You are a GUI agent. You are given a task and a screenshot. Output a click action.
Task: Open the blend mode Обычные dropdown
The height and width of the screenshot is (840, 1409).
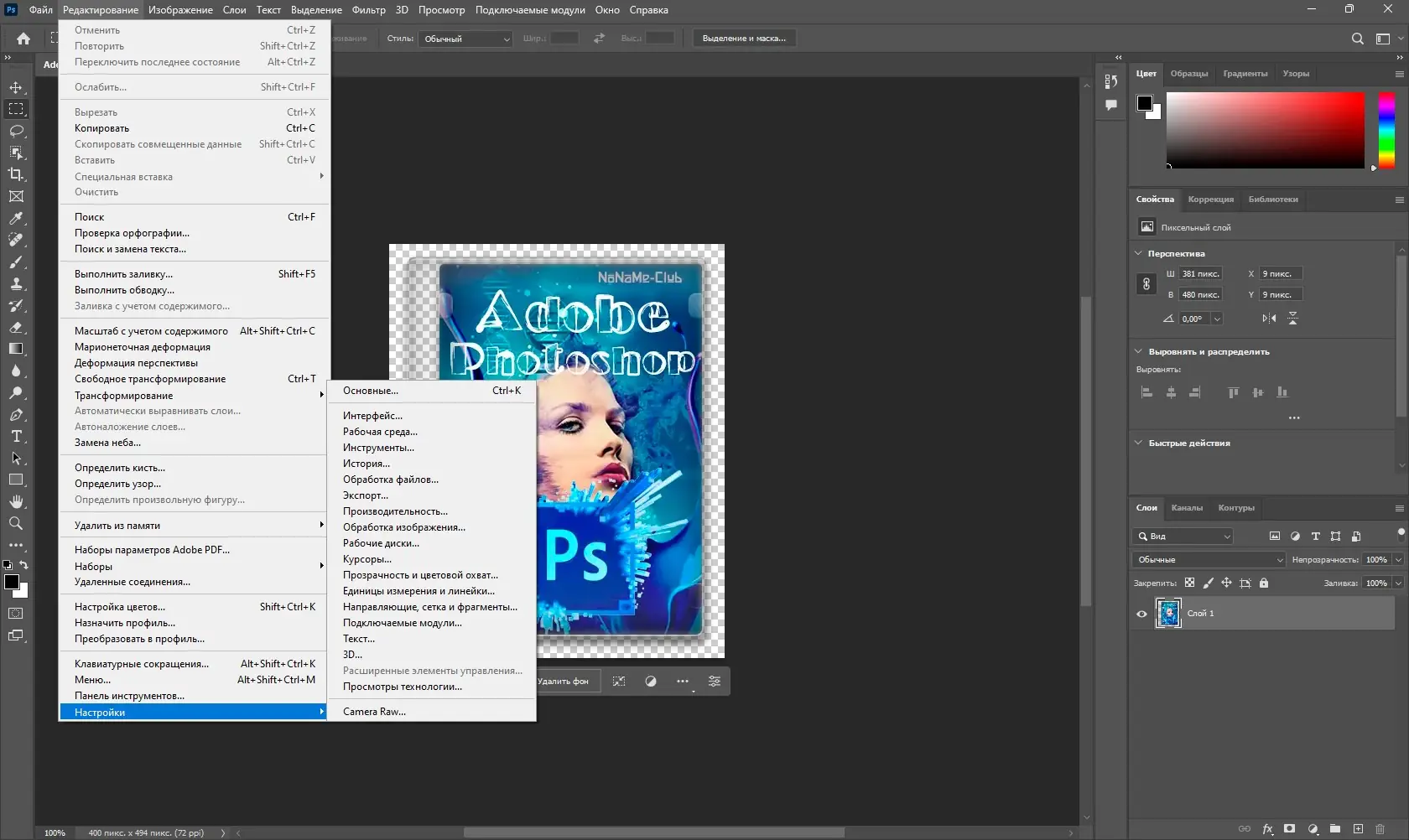click(1209, 559)
